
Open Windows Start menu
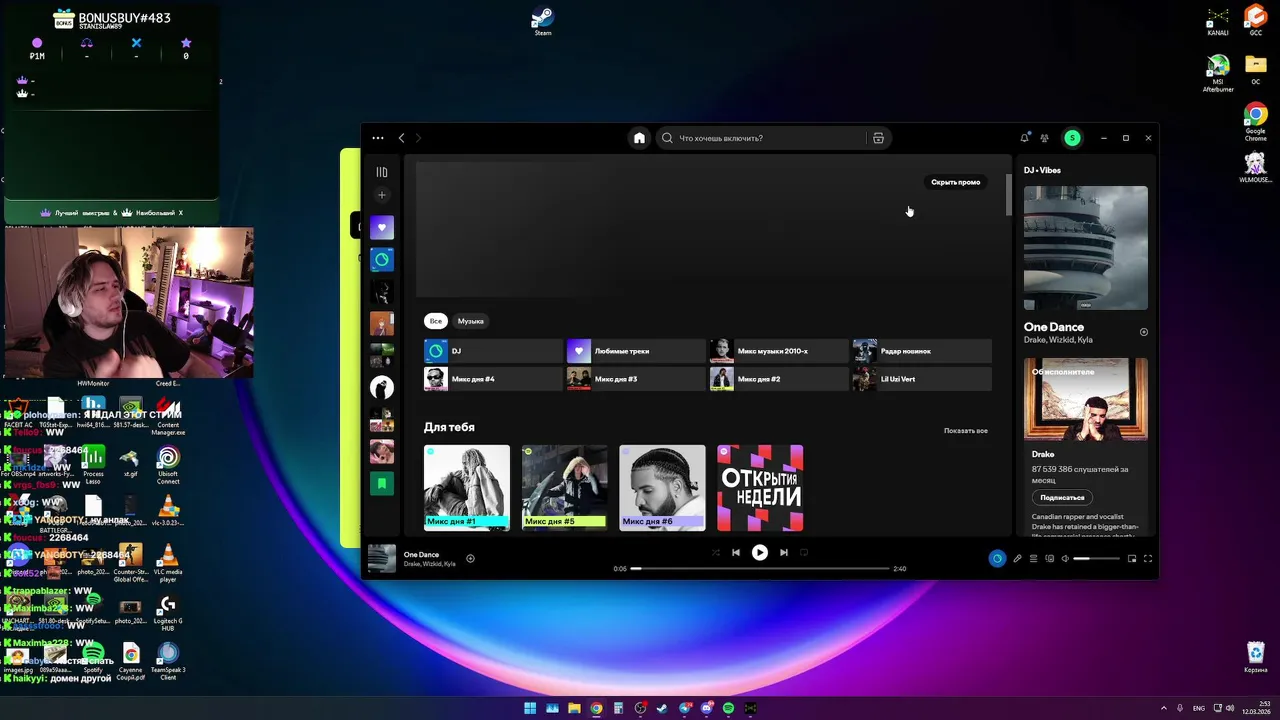[530, 708]
